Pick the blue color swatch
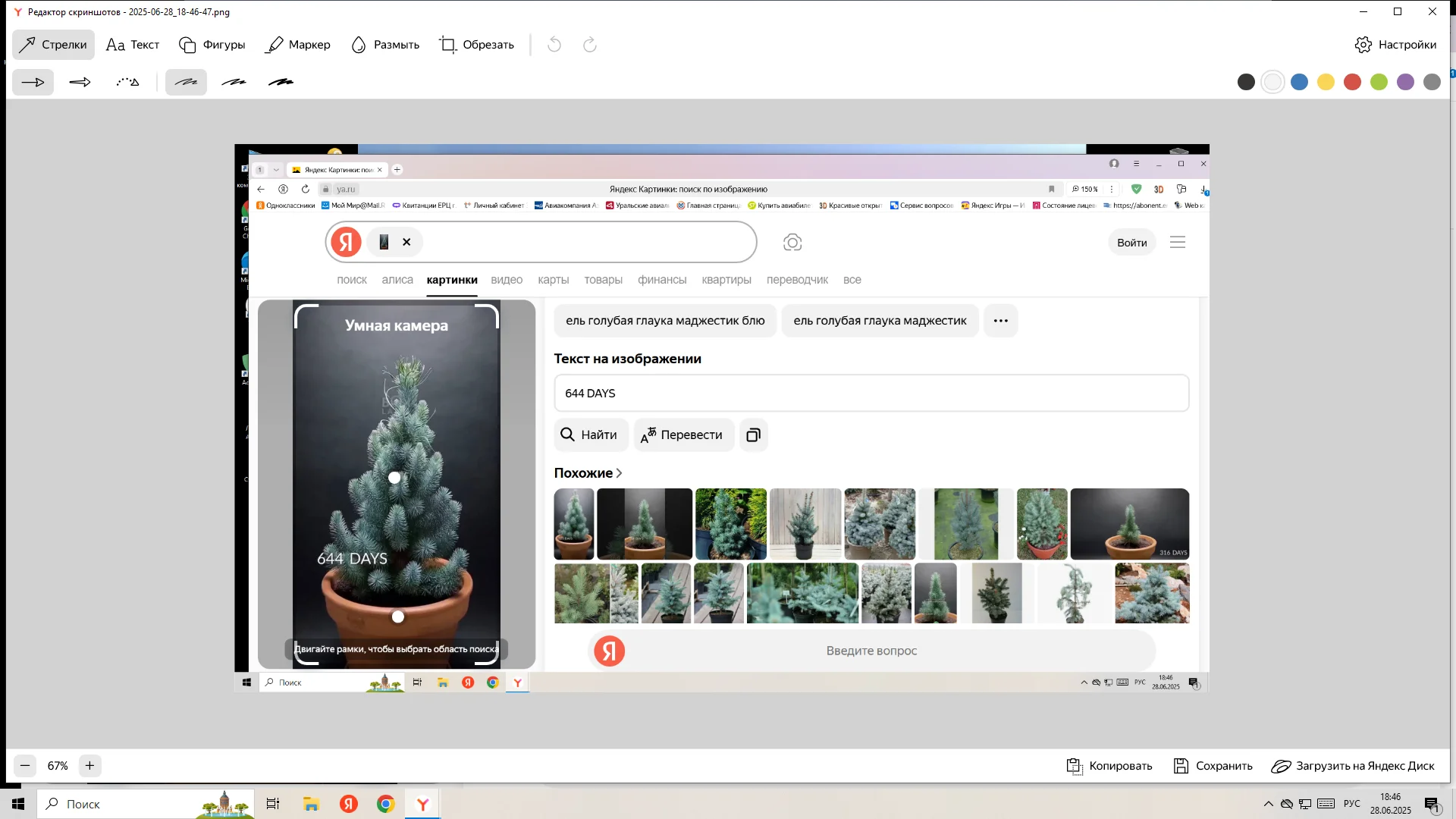Viewport: 1456px width, 819px height. (1299, 82)
